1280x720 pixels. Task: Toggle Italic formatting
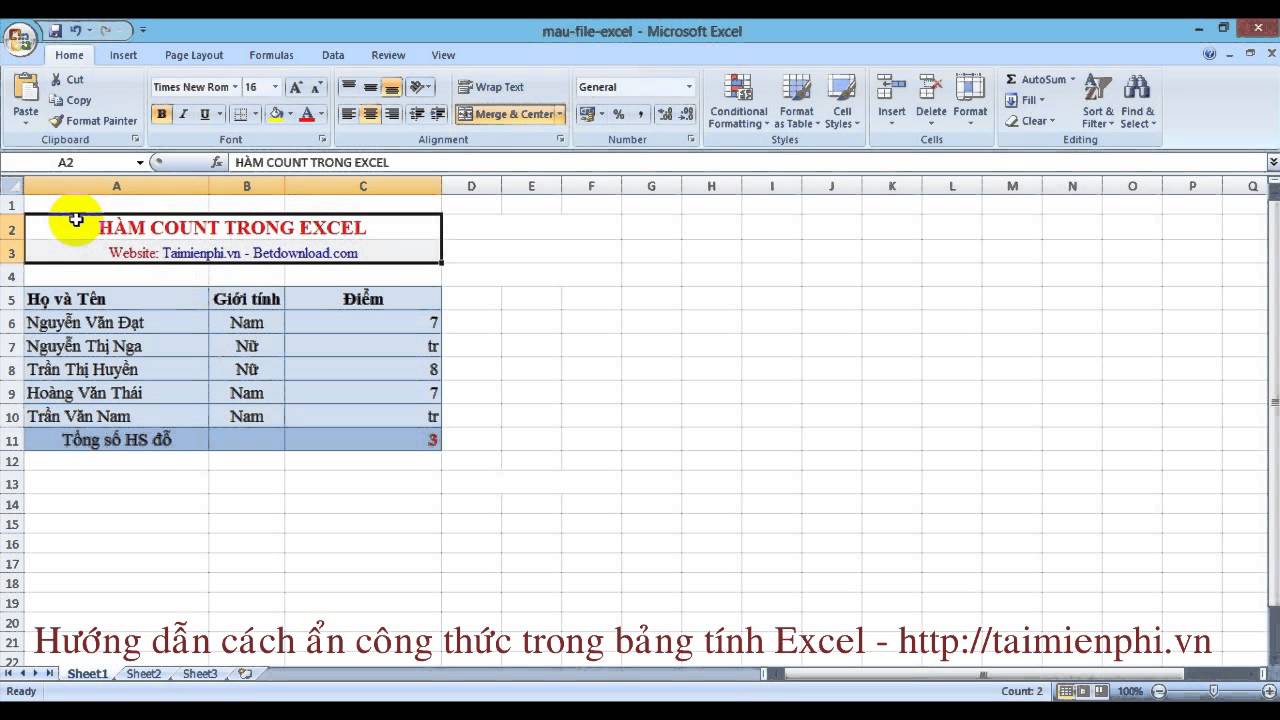click(x=183, y=114)
